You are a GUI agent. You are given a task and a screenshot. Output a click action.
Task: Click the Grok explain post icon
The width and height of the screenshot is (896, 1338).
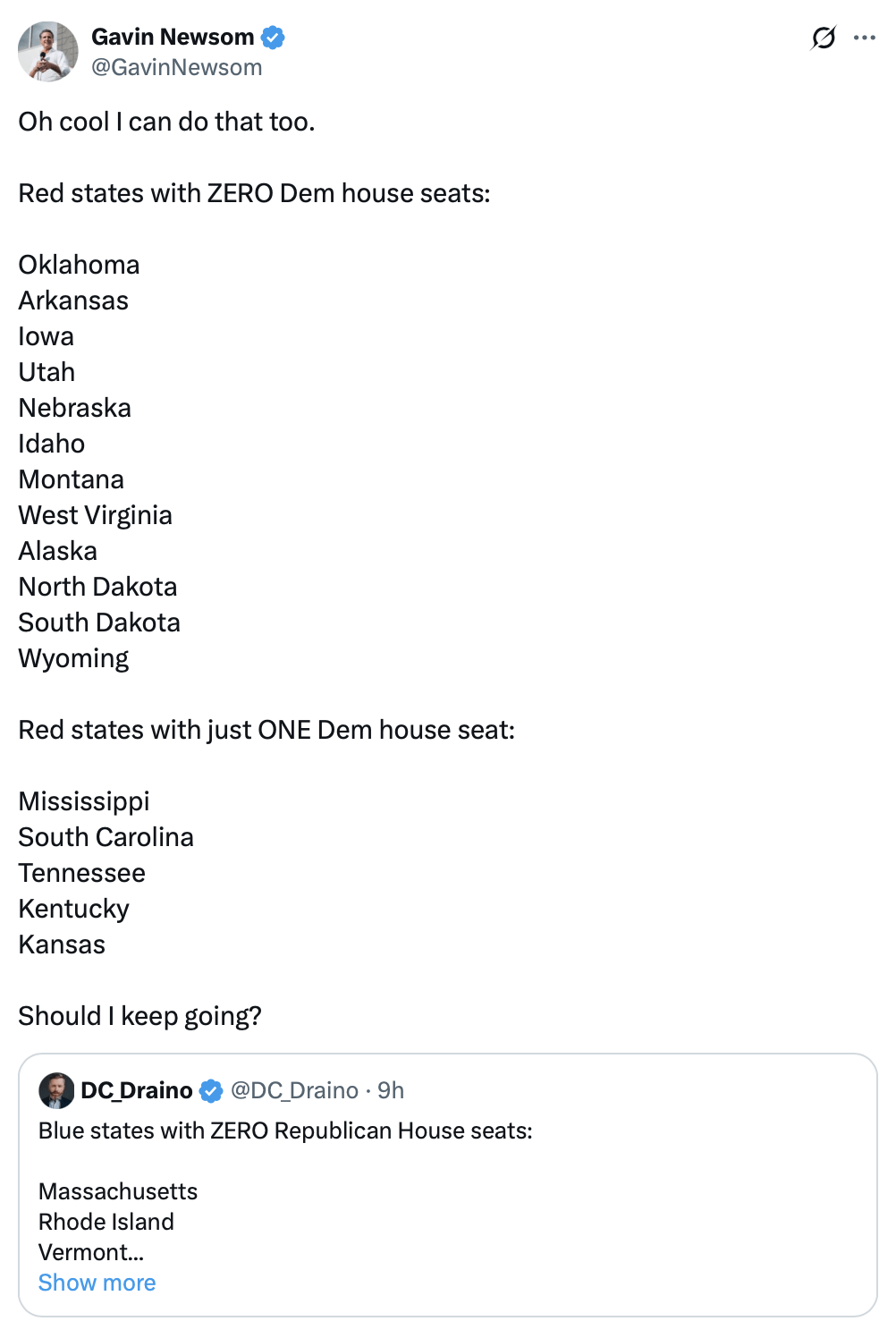pyautogui.click(x=823, y=38)
